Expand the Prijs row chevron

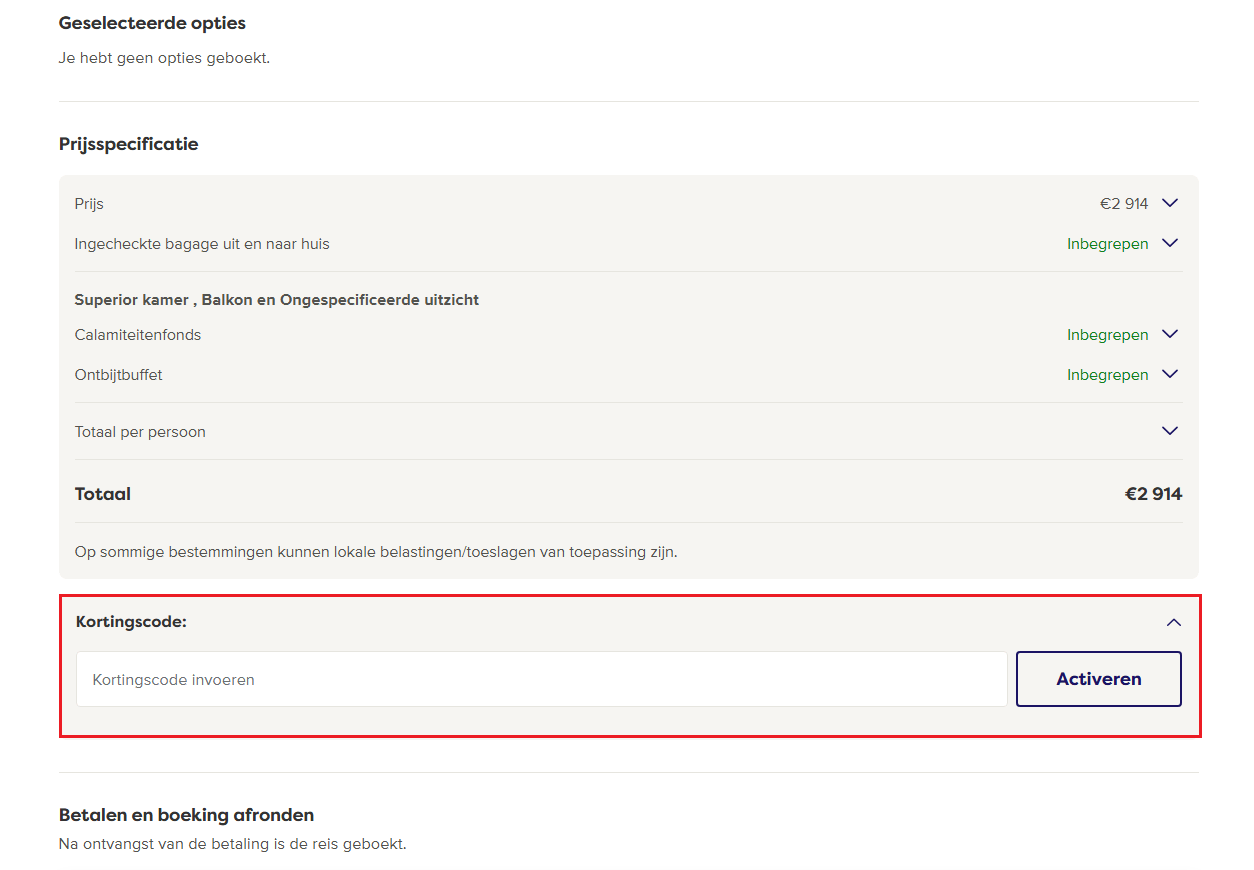pyautogui.click(x=1170, y=203)
